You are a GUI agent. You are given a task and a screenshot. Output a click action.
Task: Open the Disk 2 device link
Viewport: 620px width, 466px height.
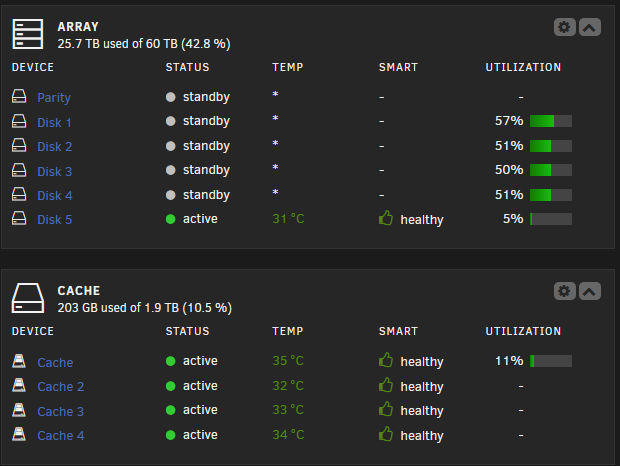55,147
